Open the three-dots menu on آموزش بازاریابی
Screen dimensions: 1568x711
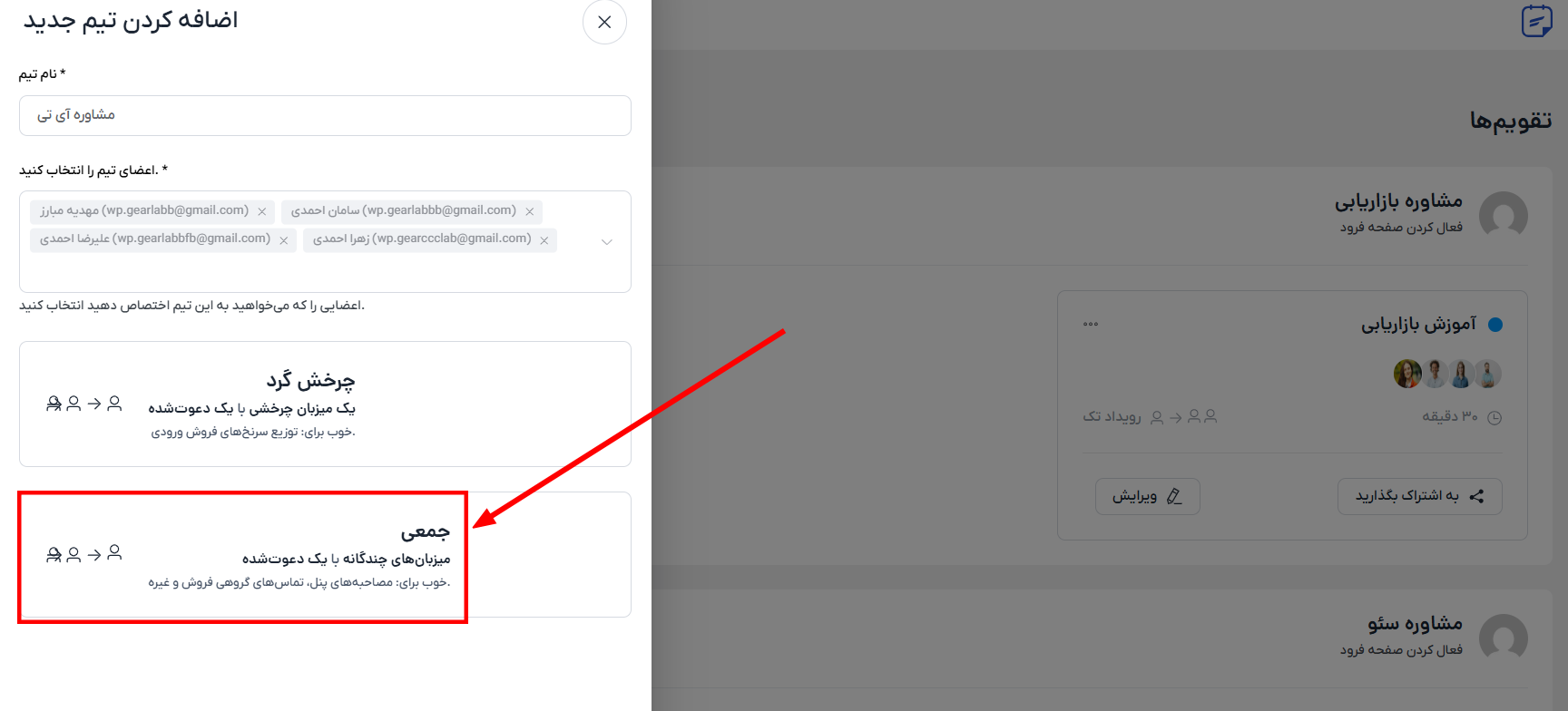pyautogui.click(x=1091, y=324)
